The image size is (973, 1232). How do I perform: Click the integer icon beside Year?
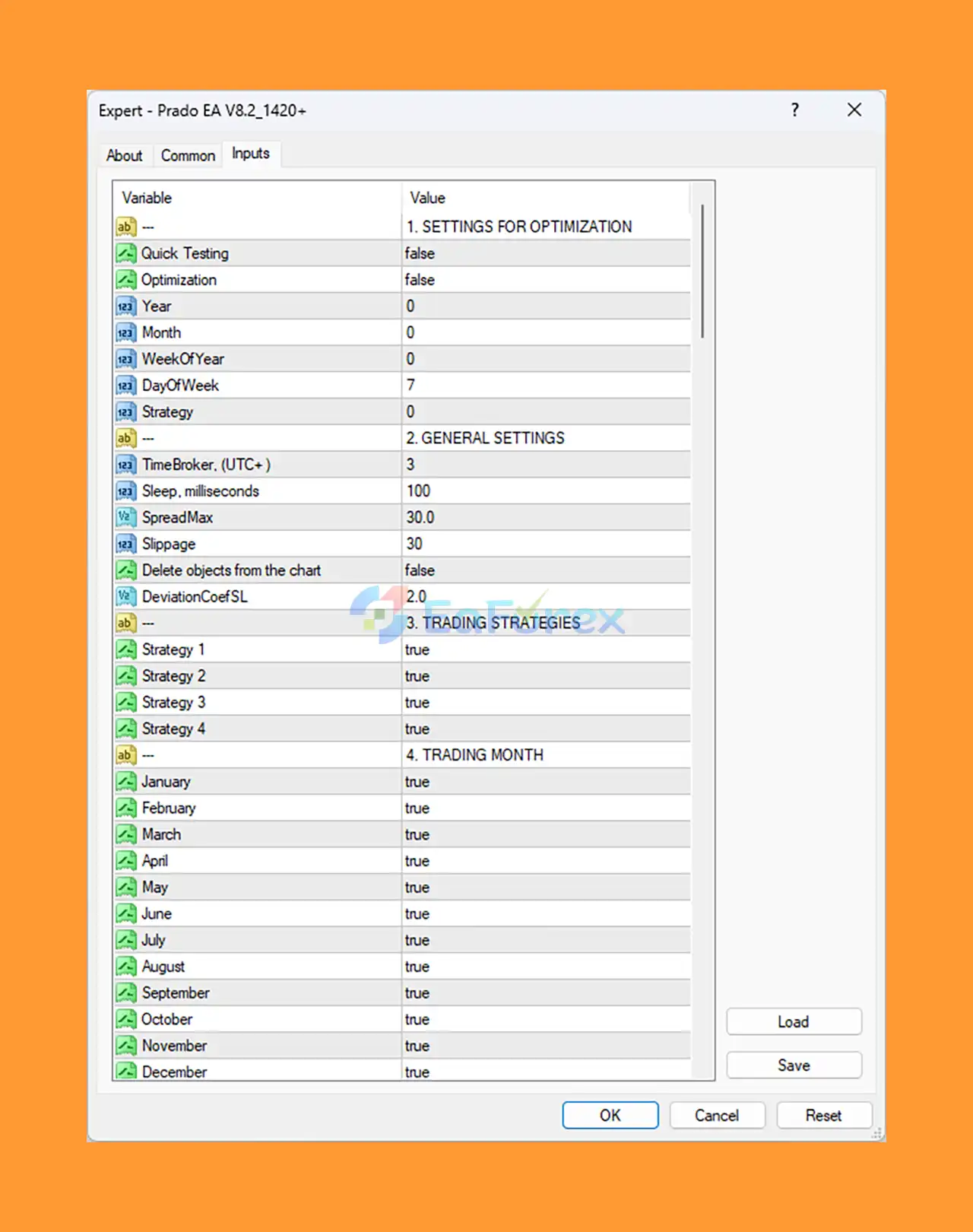click(x=125, y=306)
